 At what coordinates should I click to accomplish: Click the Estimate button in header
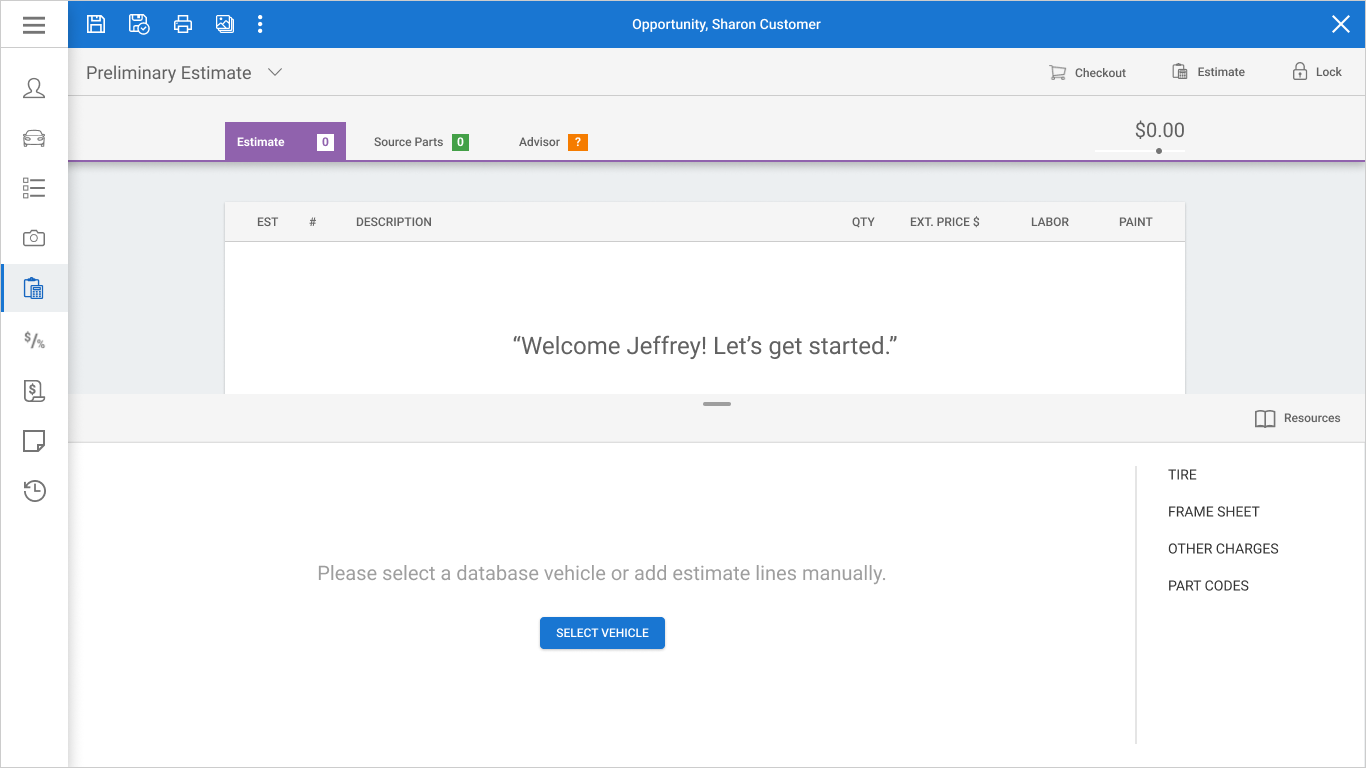pos(1208,72)
